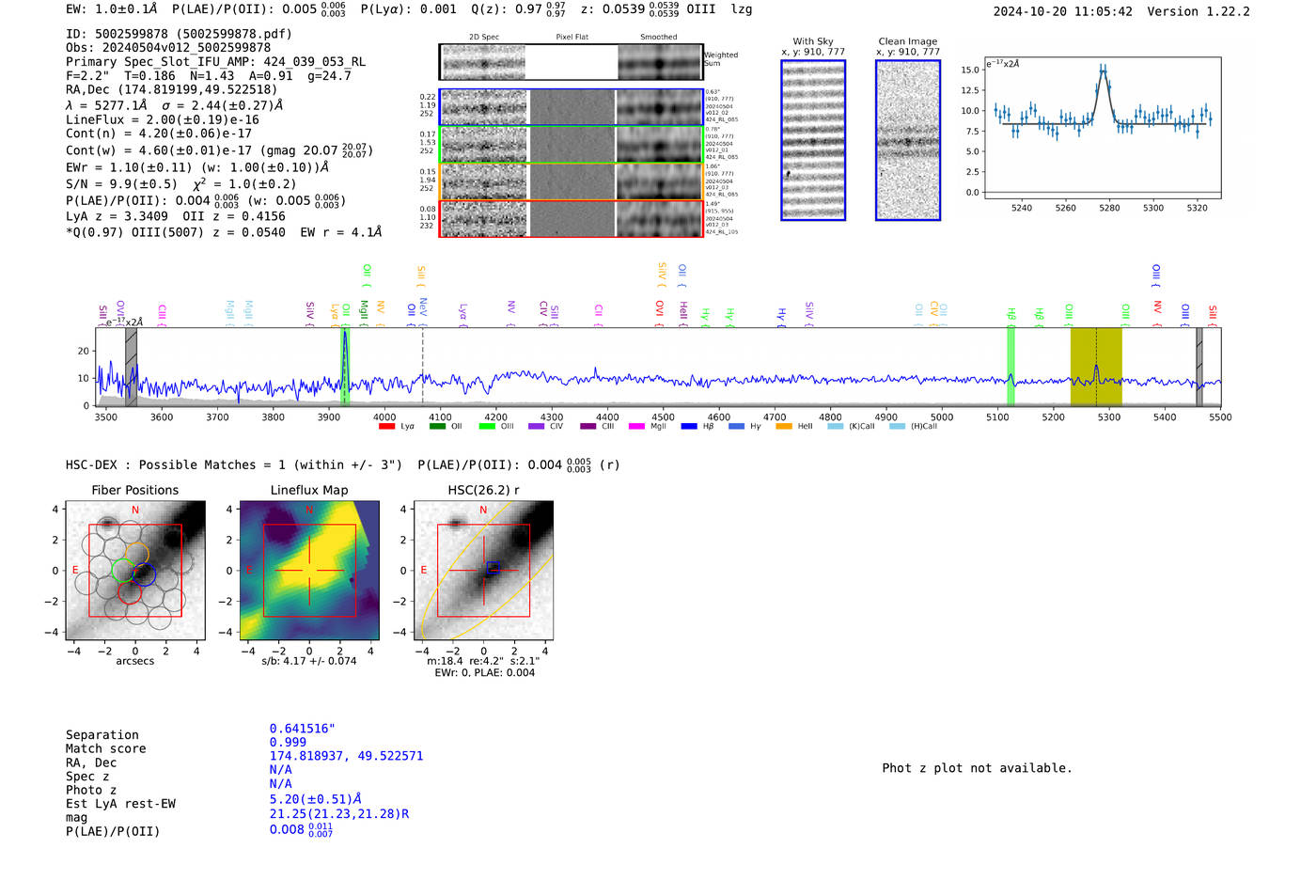Click the timestamp 2024-10-20 11:05:42
Screen dimensions: 1316x896
pyautogui.click(x=1063, y=12)
